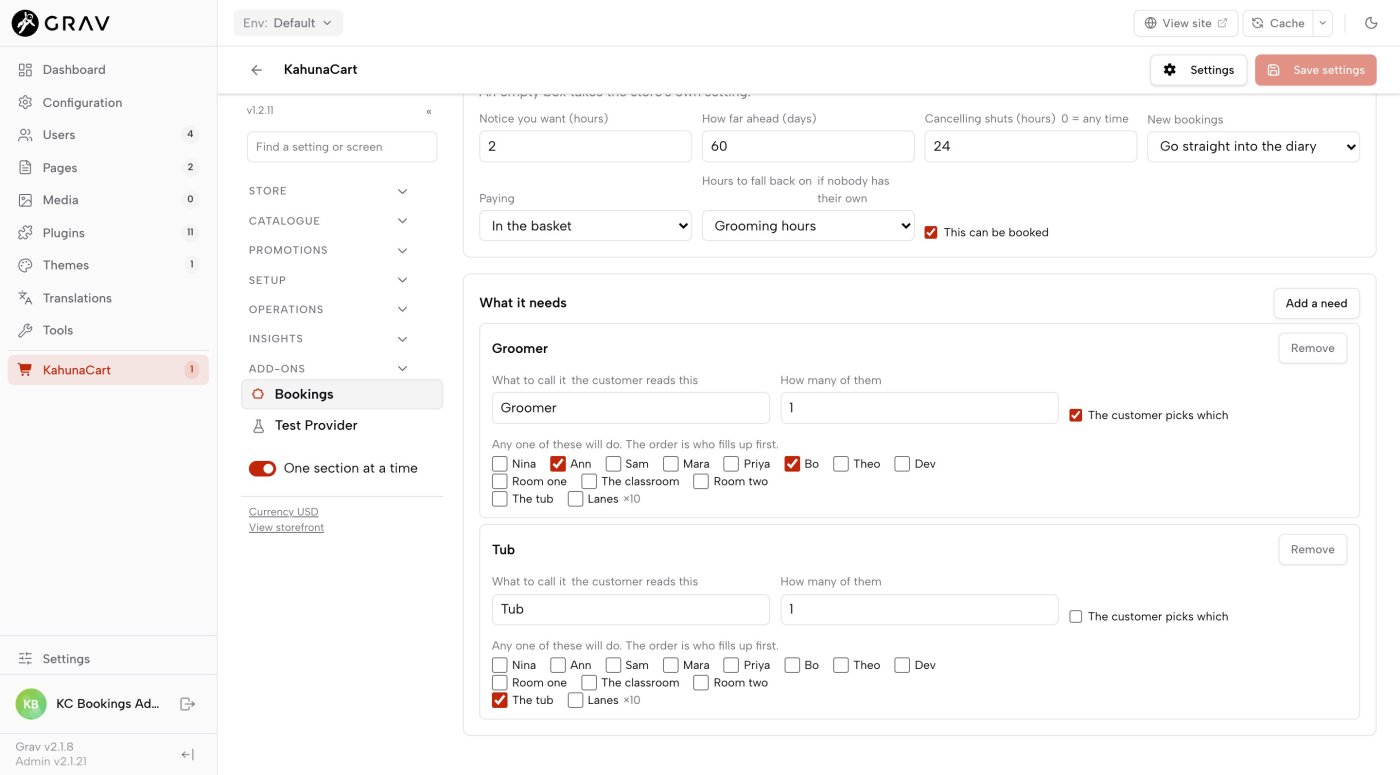Toggle off 'One section at a time' switch
Viewport: 1400px width, 775px height.
tap(262, 468)
